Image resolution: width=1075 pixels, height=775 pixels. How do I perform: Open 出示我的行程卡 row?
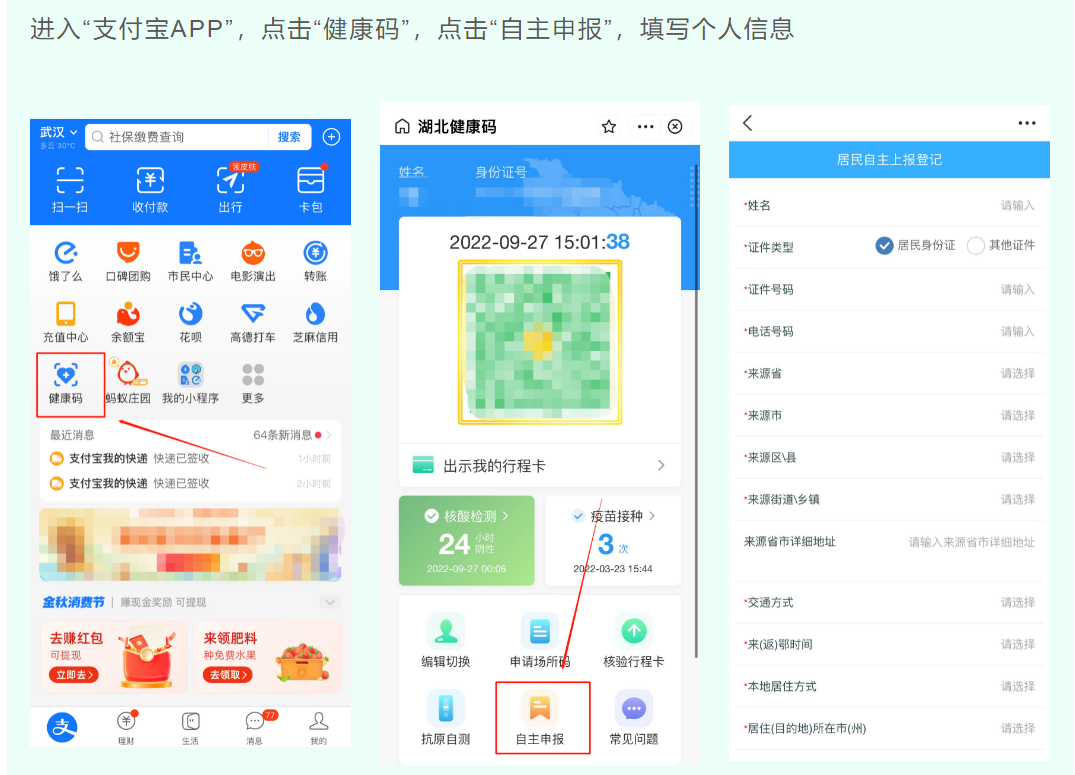[540, 466]
